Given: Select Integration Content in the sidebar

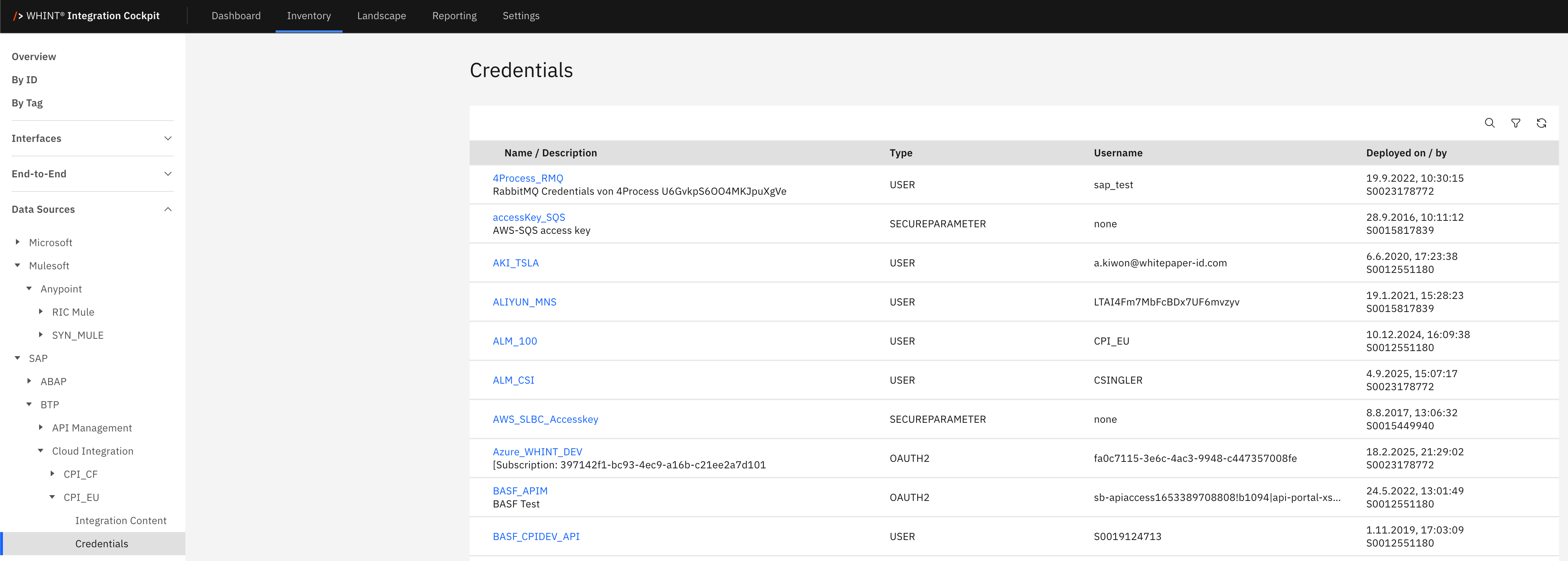Looking at the screenshot, I should point(121,520).
